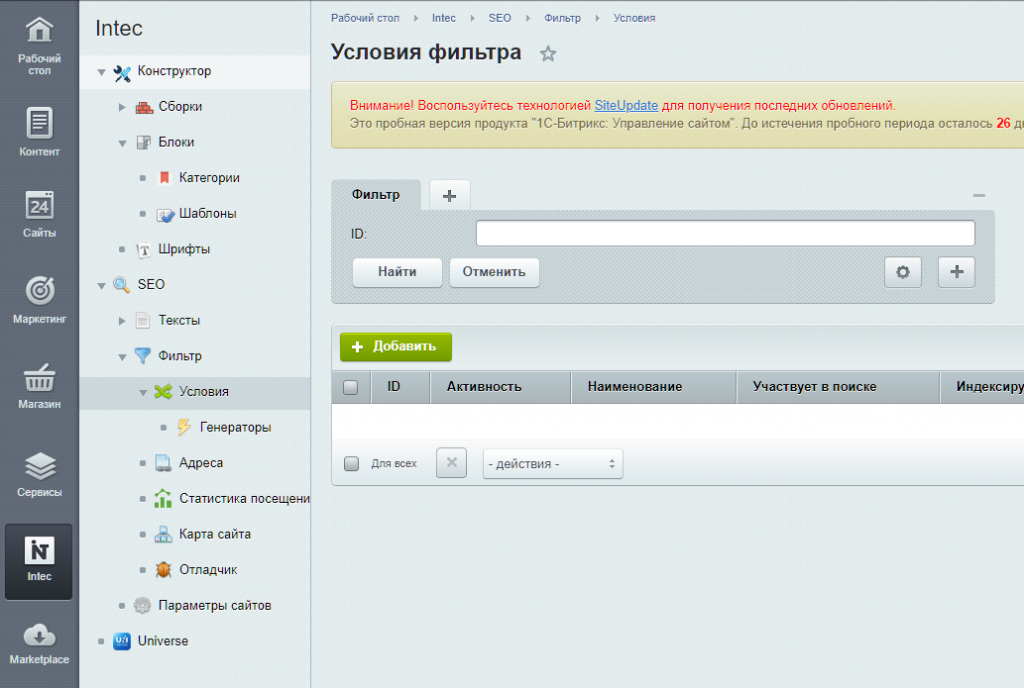Click the Шрифты font icon
Screen dimensions: 1024x688
coord(144,250)
